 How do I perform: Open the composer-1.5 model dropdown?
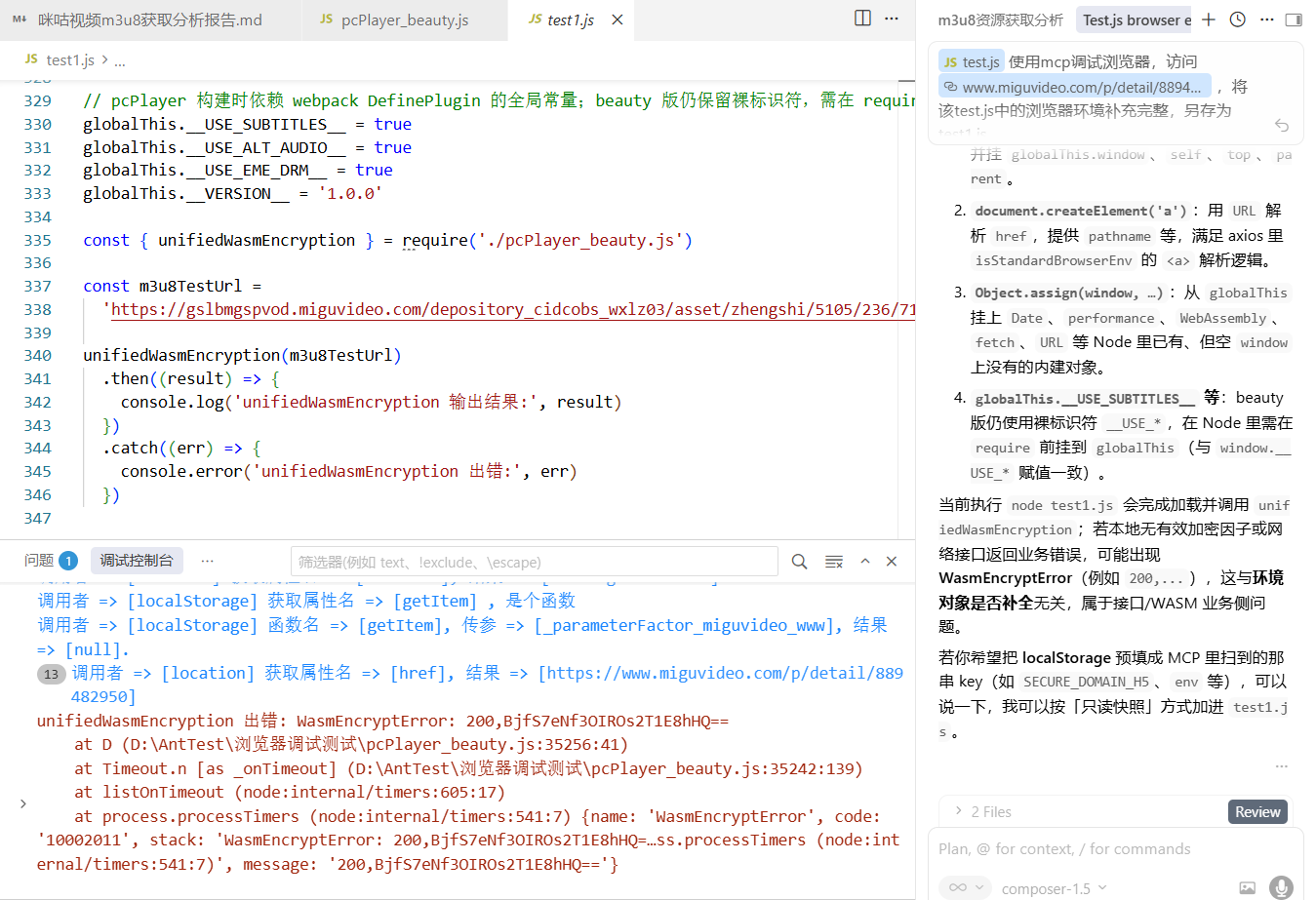(1055, 888)
